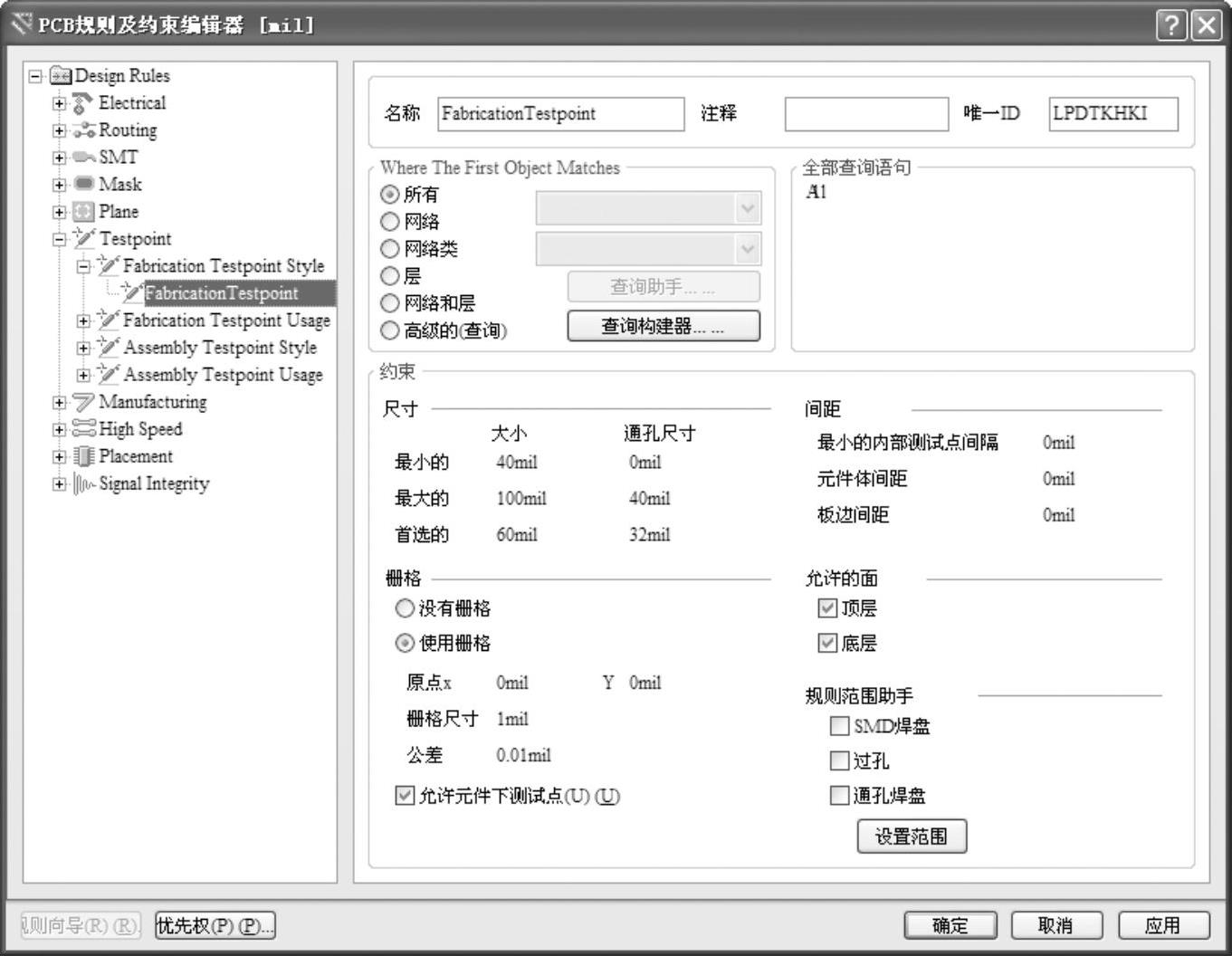Click the 确定 (OK) button
Screen dimensions: 1232x956
tap(950, 925)
